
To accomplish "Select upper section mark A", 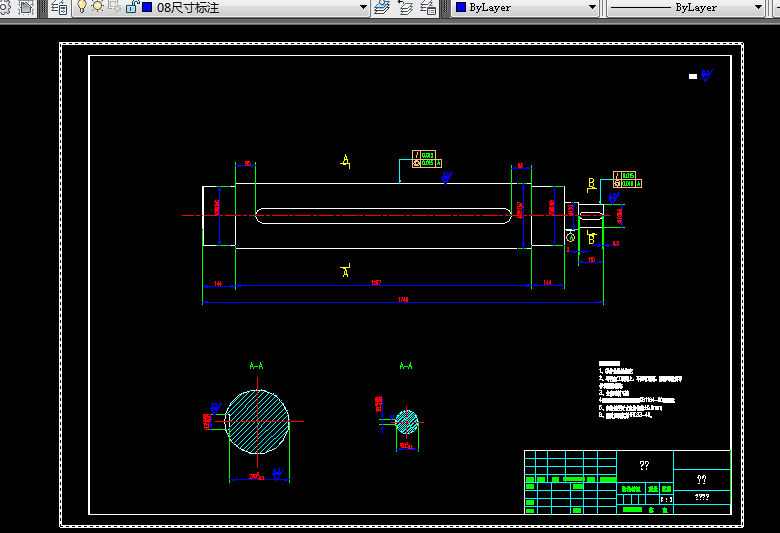I will (x=346, y=161).
